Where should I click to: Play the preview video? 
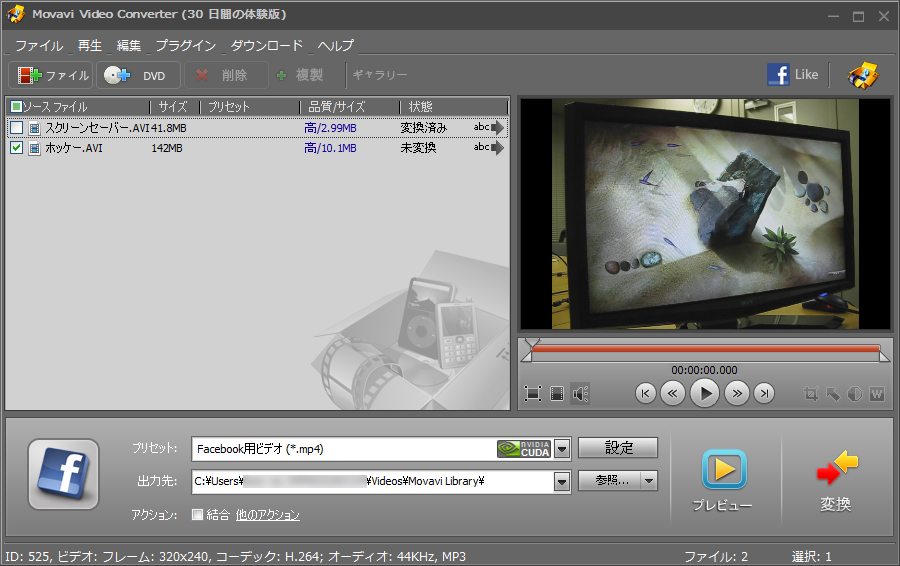point(705,394)
